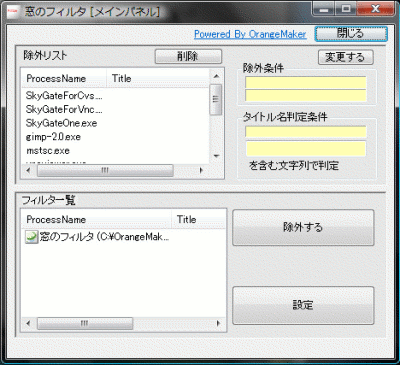Sort exclusion list by Title header
The height and width of the screenshot is (365, 400).
click(158, 79)
